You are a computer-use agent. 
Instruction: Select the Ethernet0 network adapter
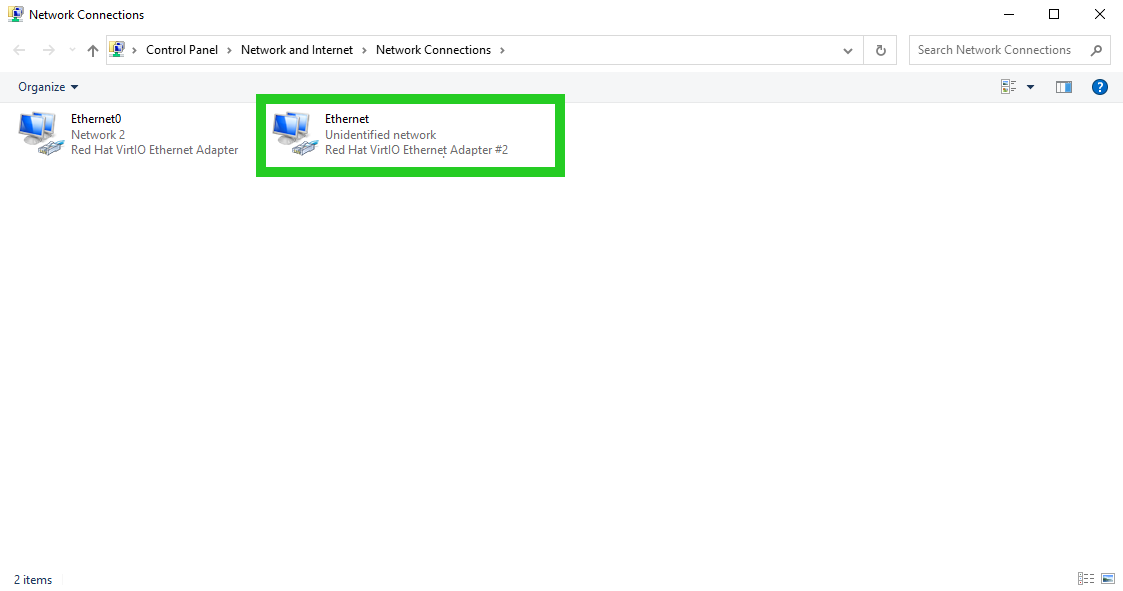tap(130, 134)
